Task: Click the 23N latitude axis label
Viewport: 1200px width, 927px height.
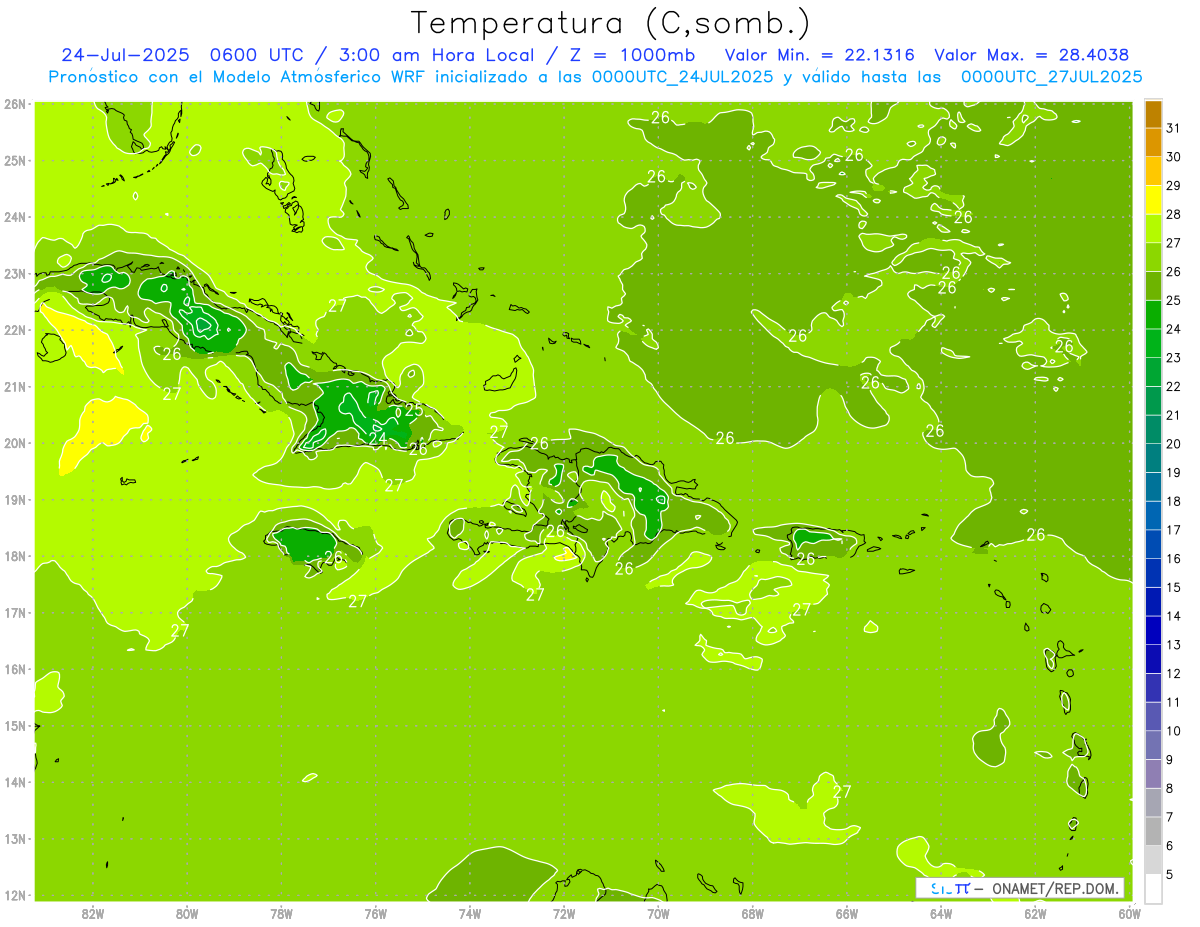Action: pos(14,273)
